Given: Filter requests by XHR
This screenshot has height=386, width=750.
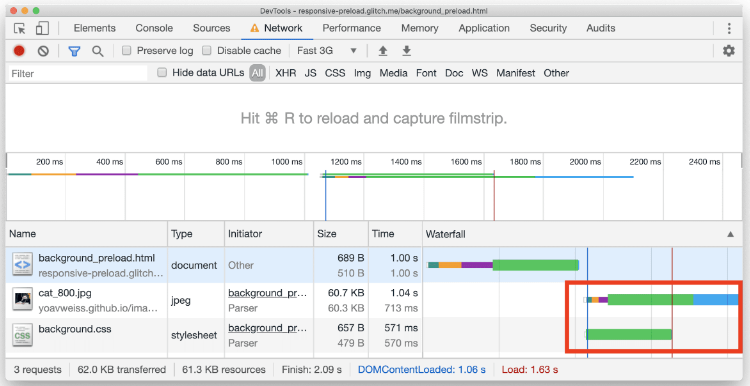Looking at the screenshot, I should point(286,73).
